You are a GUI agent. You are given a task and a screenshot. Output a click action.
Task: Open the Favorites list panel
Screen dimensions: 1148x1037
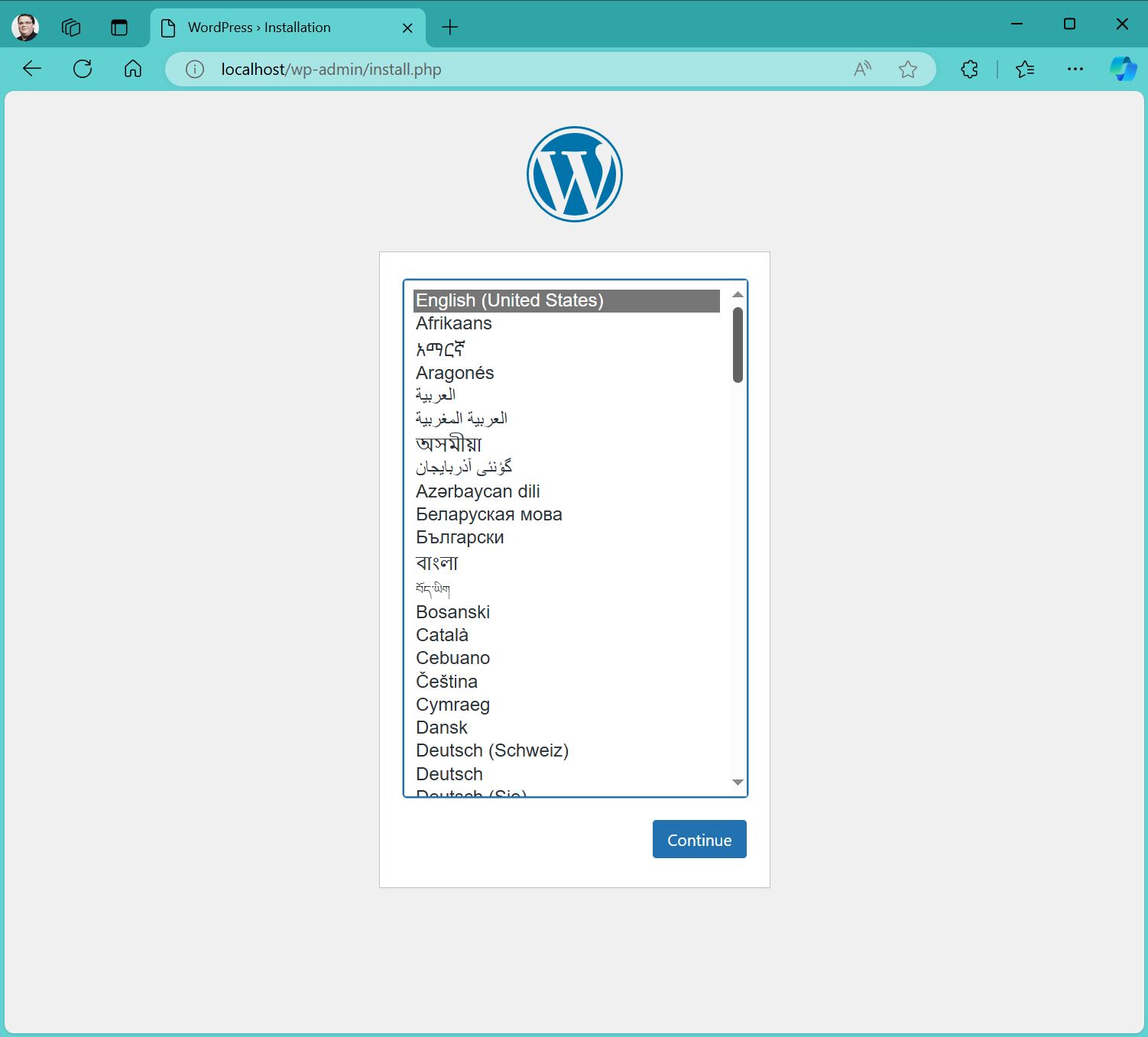pos(1025,70)
